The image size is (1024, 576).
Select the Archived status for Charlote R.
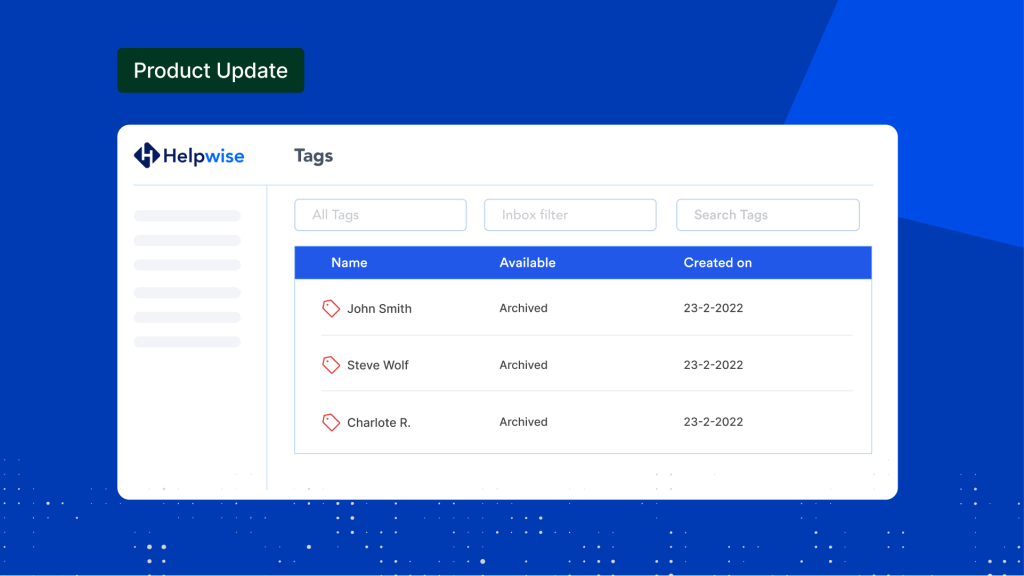523,421
